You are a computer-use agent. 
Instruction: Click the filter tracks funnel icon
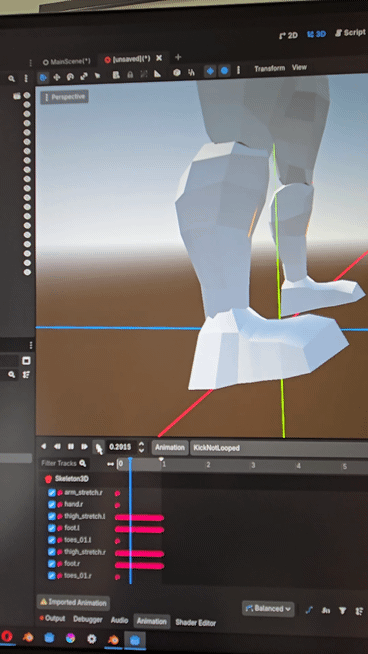pyautogui.click(x=343, y=611)
